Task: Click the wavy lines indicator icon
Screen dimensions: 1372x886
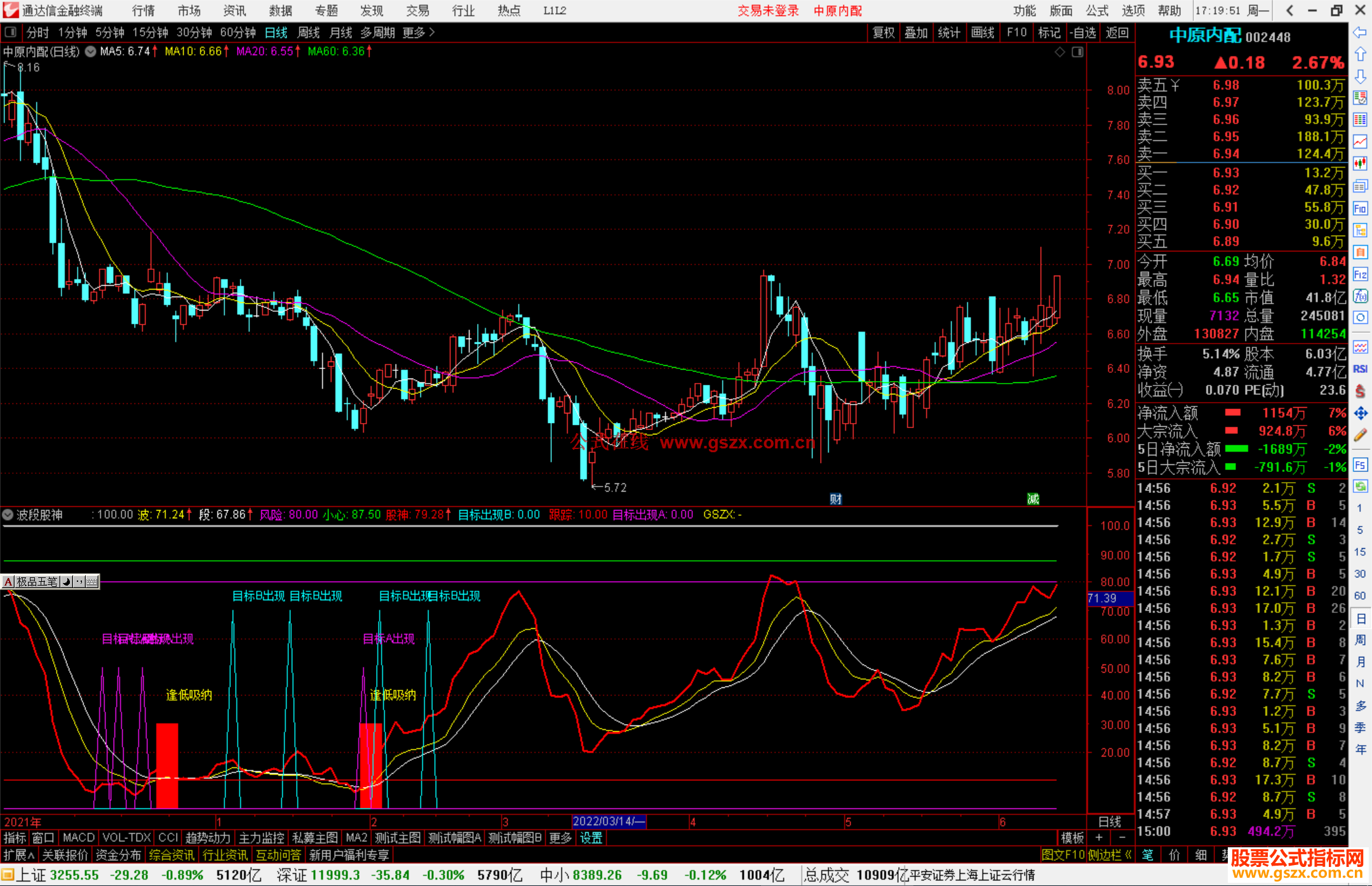Action: click(x=1360, y=347)
